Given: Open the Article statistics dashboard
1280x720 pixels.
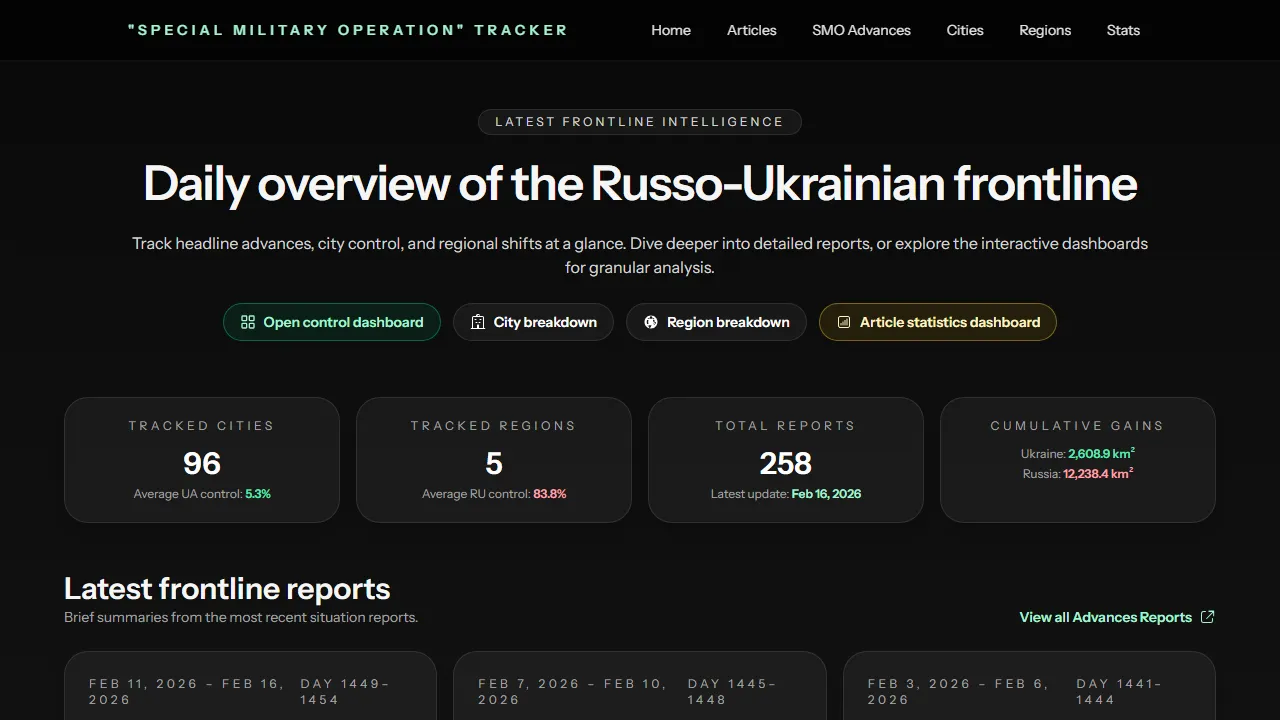Looking at the screenshot, I should [x=937, y=322].
